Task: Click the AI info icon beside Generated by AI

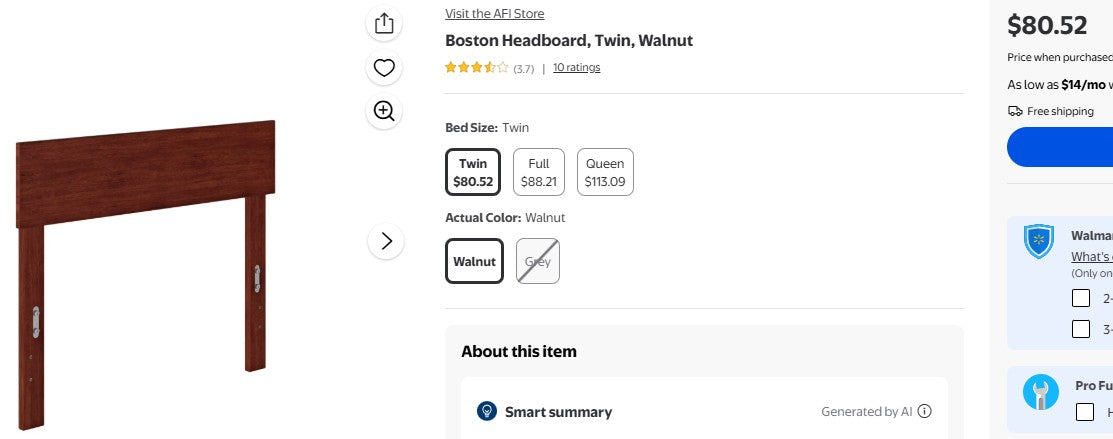Action: (x=925, y=411)
